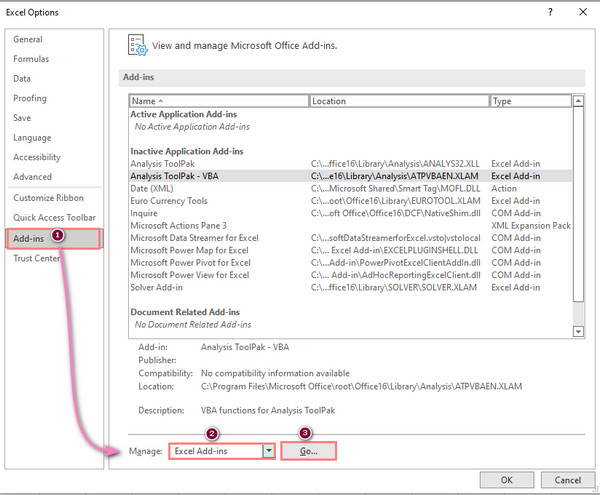Click the SOLVER.XLAM location cell
600x495 pixels.
click(394, 287)
